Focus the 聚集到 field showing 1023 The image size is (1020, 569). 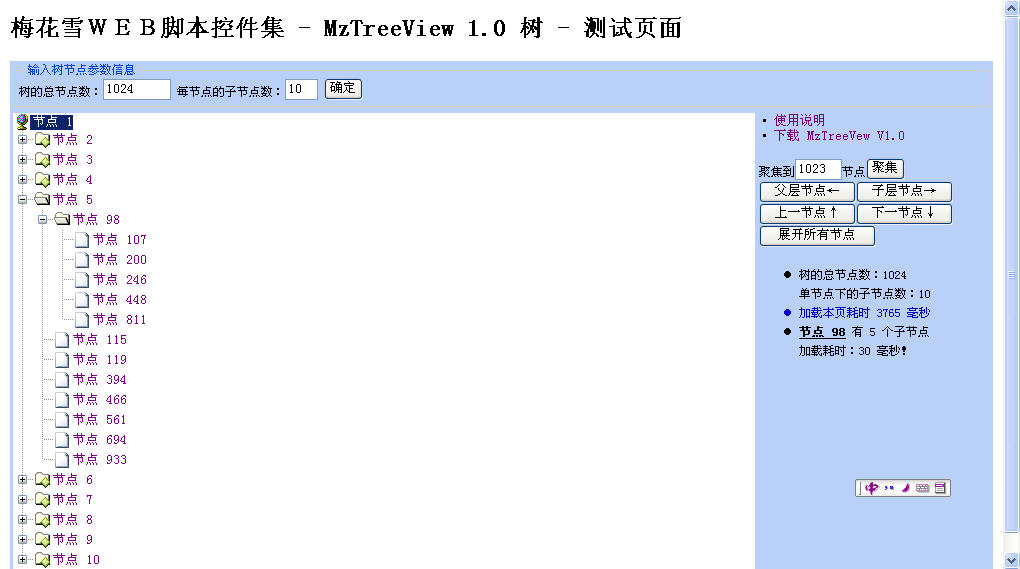[x=818, y=169]
